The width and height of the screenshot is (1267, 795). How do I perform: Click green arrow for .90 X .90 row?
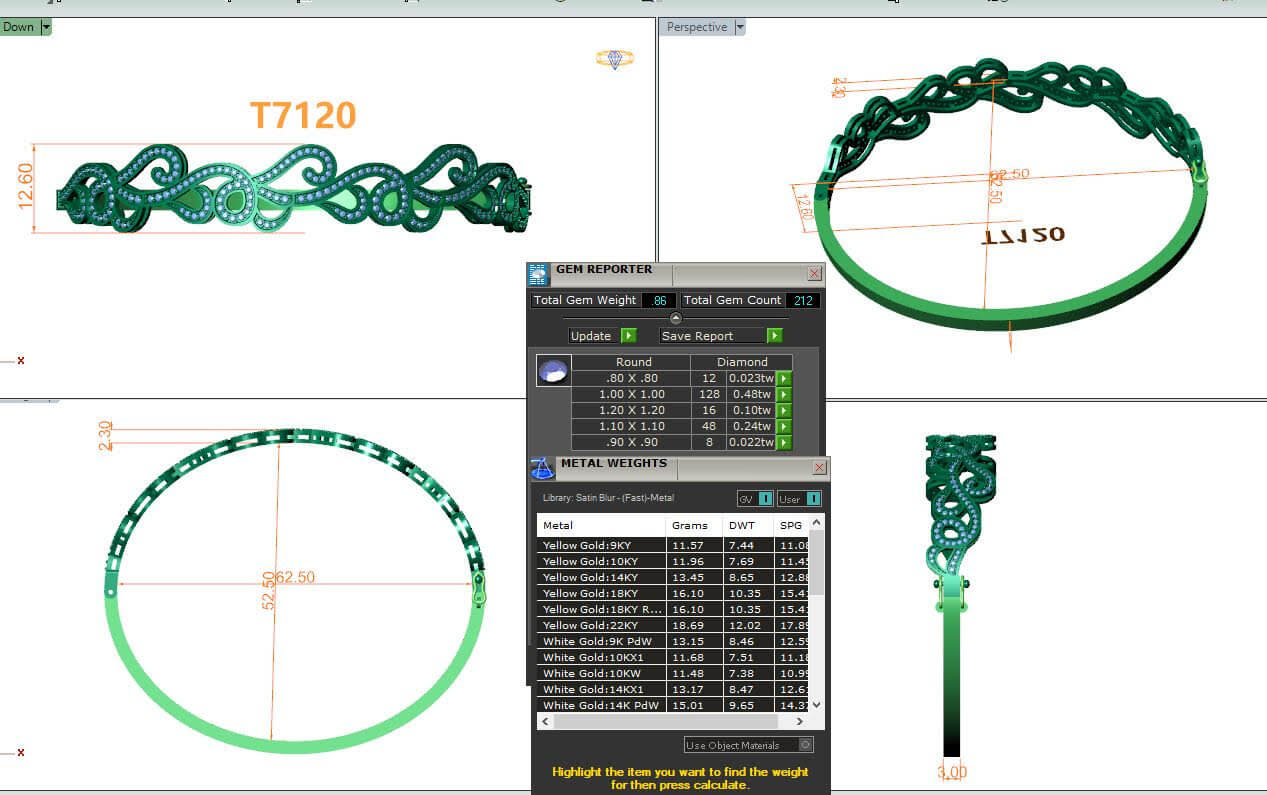tap(784, 442)
